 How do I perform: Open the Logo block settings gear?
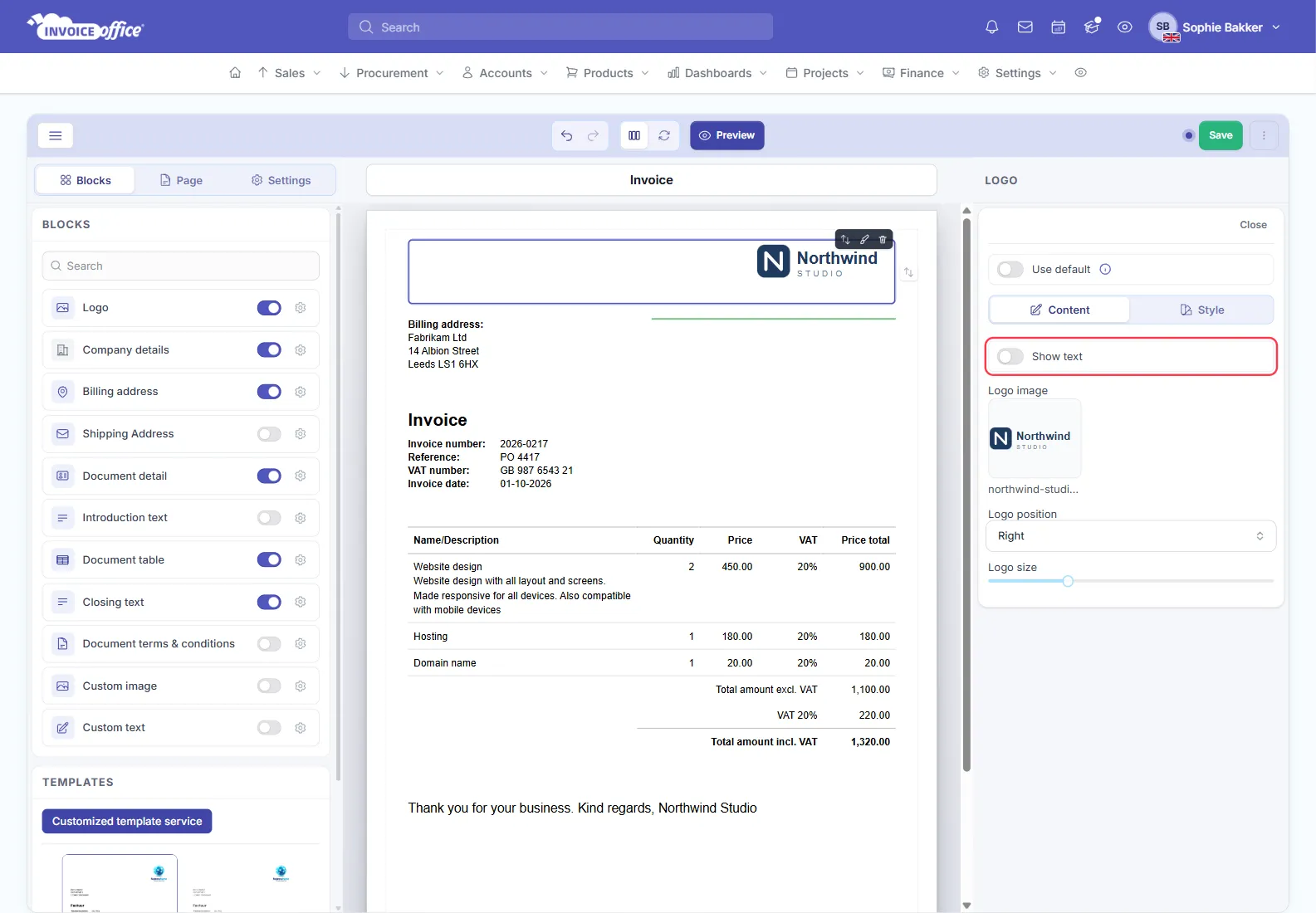[301, 308]
